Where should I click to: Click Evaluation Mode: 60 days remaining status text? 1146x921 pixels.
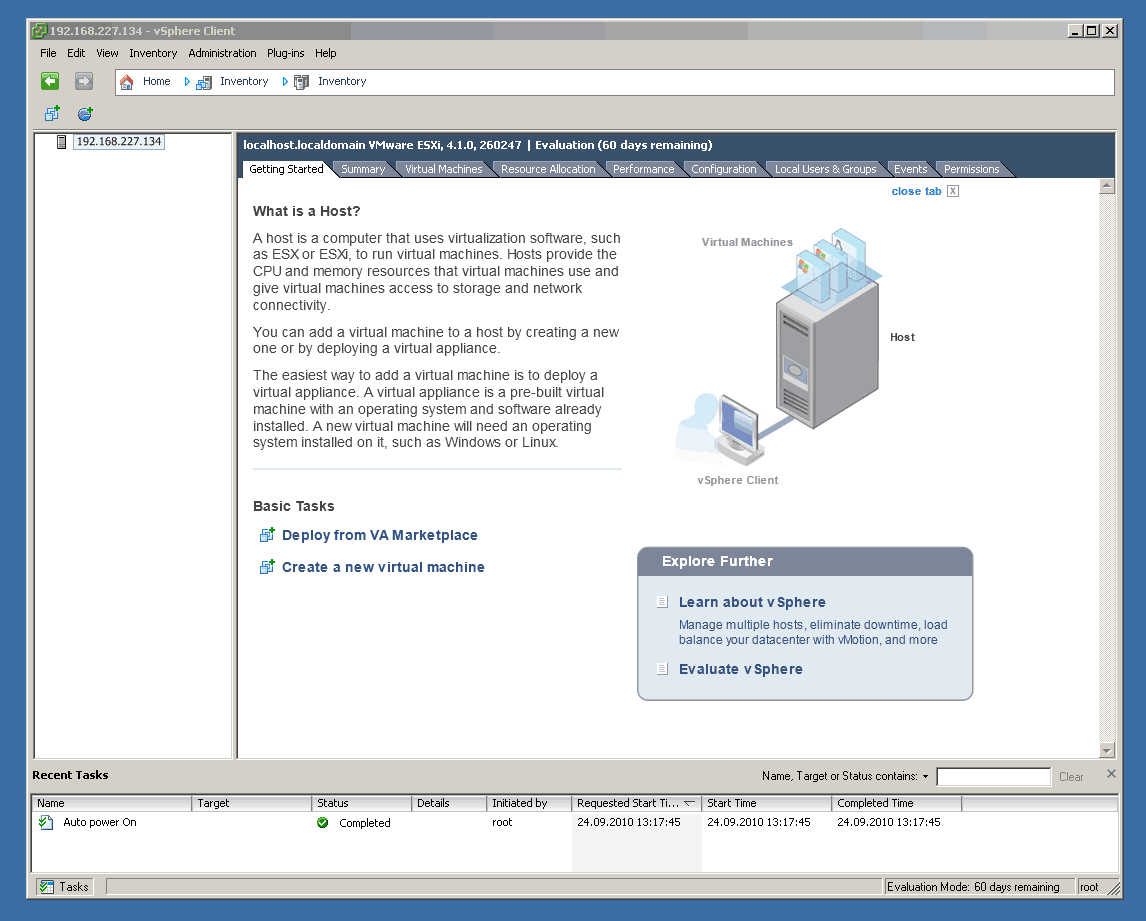click(973, 887)
